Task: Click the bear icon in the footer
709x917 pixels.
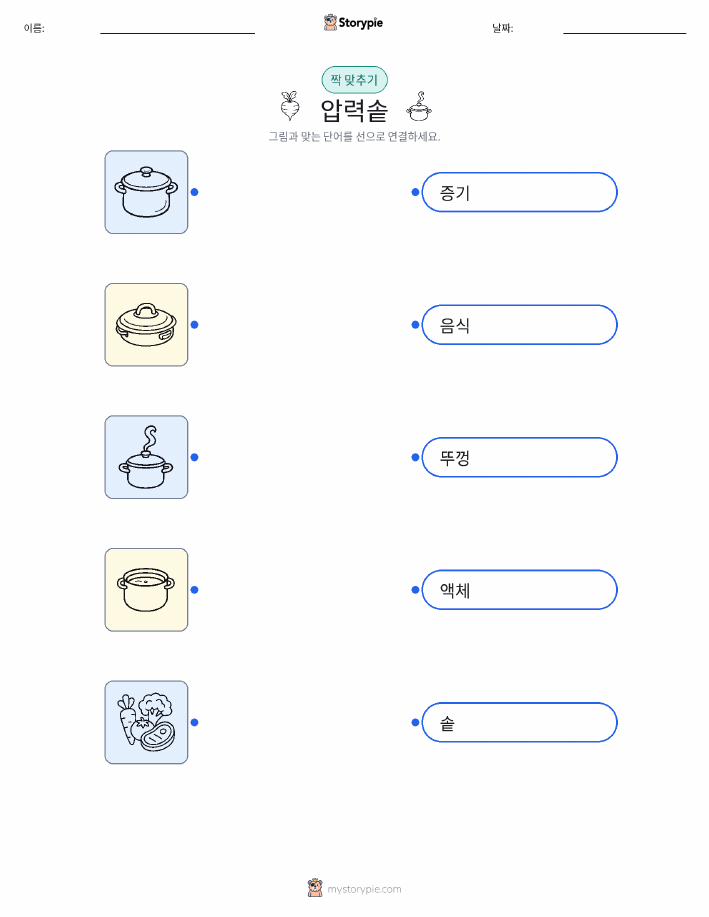Action: [315, 888]
